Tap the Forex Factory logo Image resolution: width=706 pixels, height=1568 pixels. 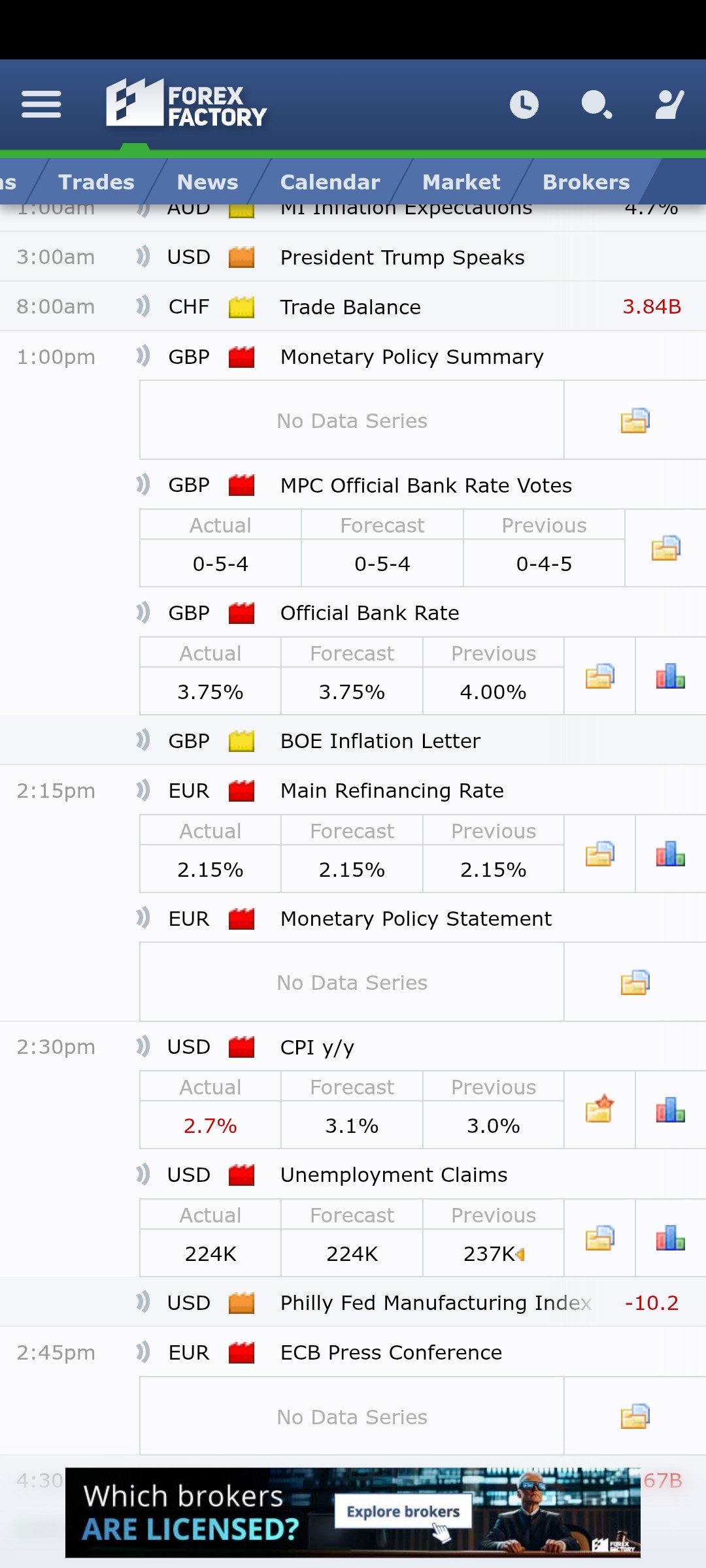(186, 103)
